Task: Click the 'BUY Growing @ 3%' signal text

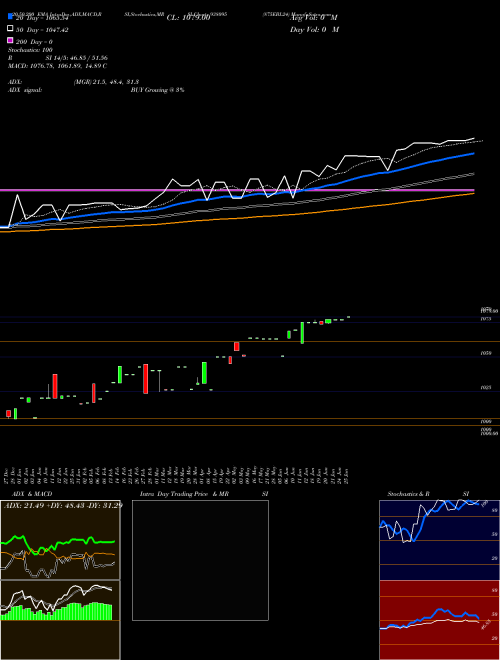Action: click(157, 90)
